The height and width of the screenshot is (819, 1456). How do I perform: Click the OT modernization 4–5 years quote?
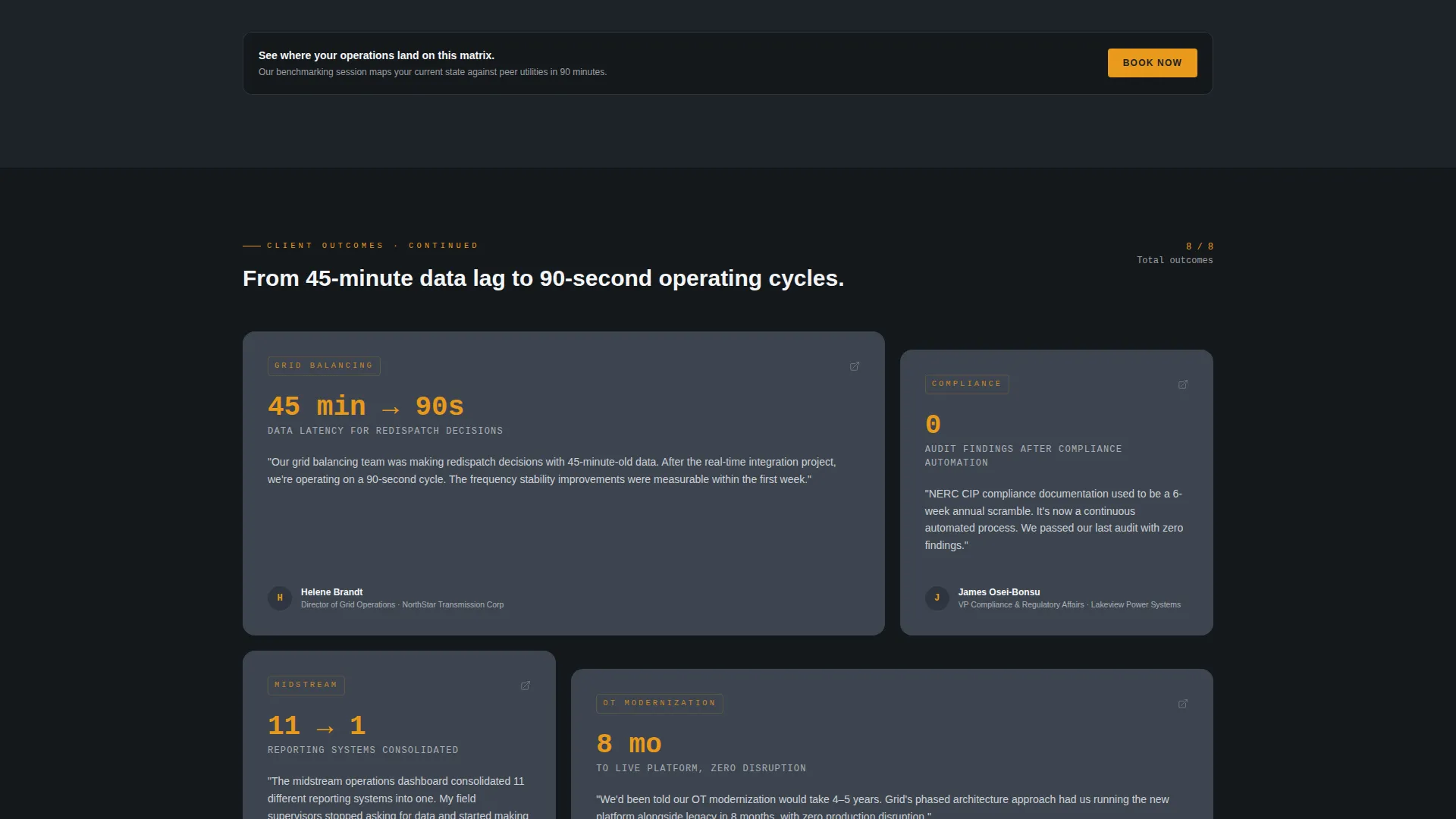tap(883, 807)
